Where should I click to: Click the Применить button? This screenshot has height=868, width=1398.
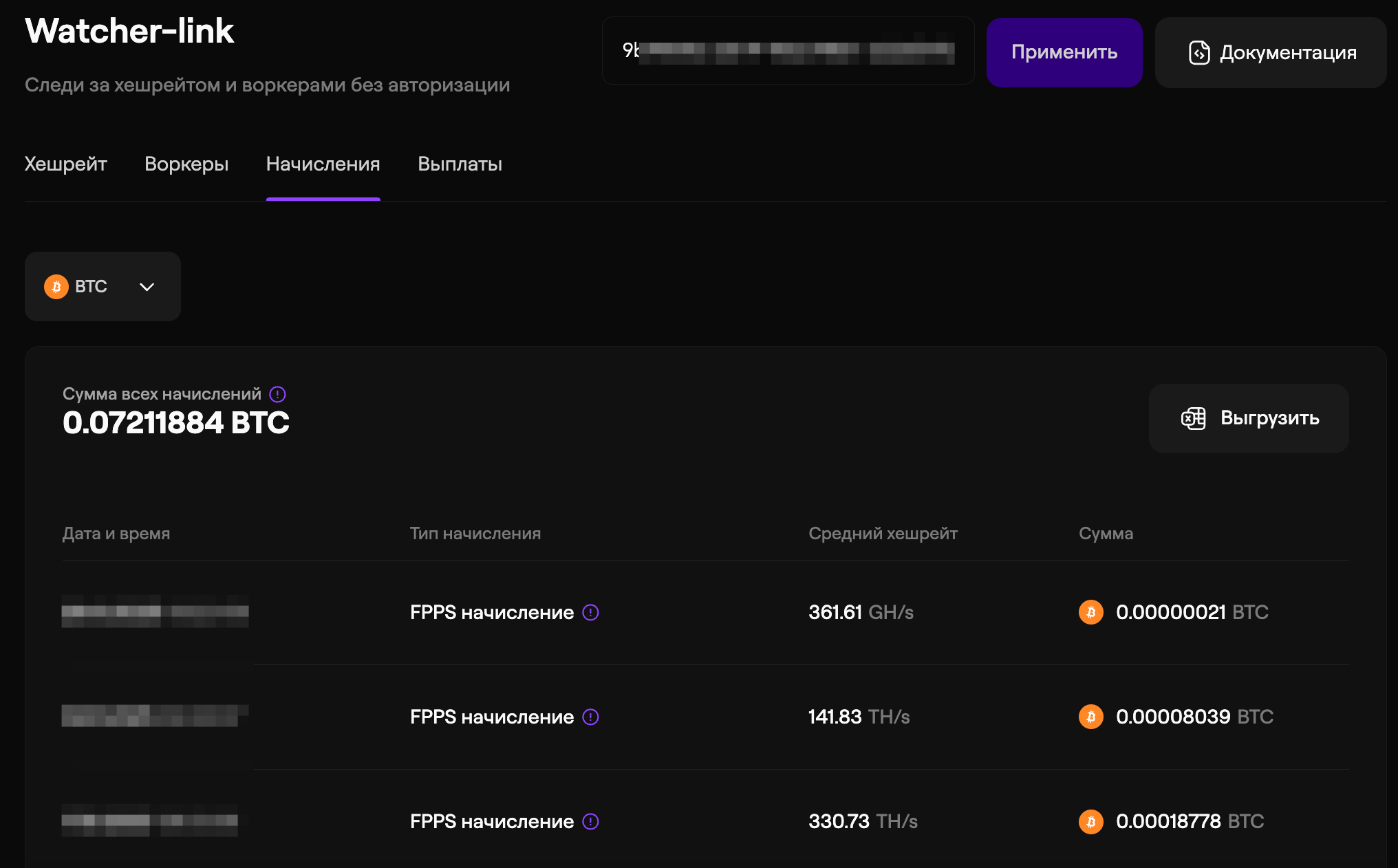click(x=1064, y=52)
